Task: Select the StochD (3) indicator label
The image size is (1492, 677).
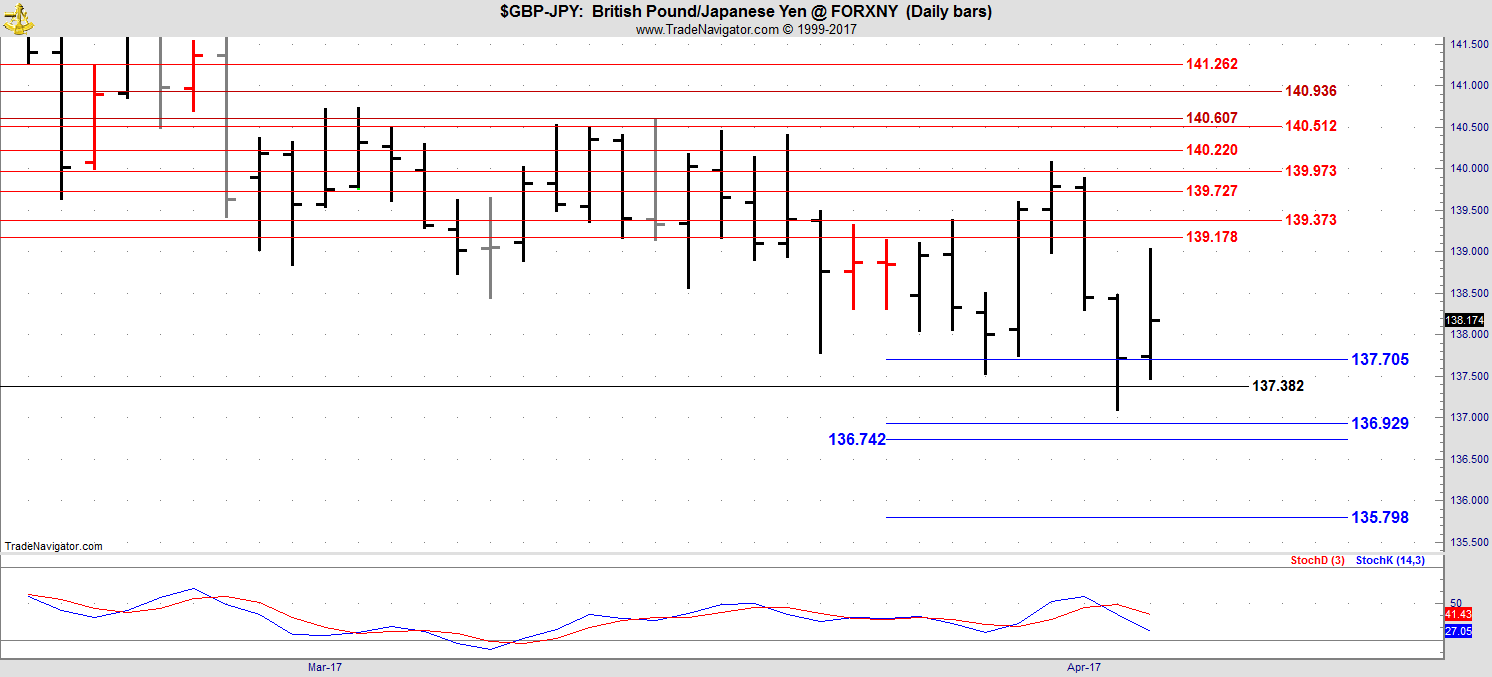Action: 1317,561
